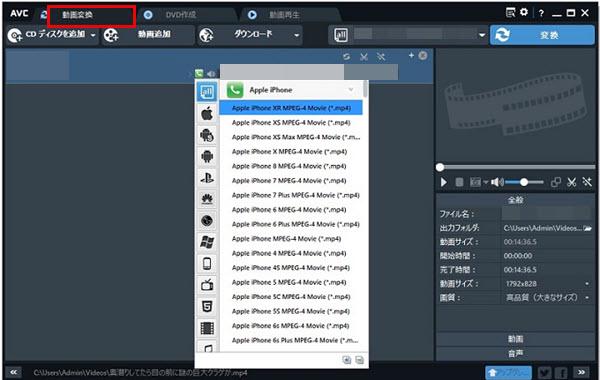Click the profile list scrollbar
This screenshot has width=600, height=380.
(x=365, y=89)
